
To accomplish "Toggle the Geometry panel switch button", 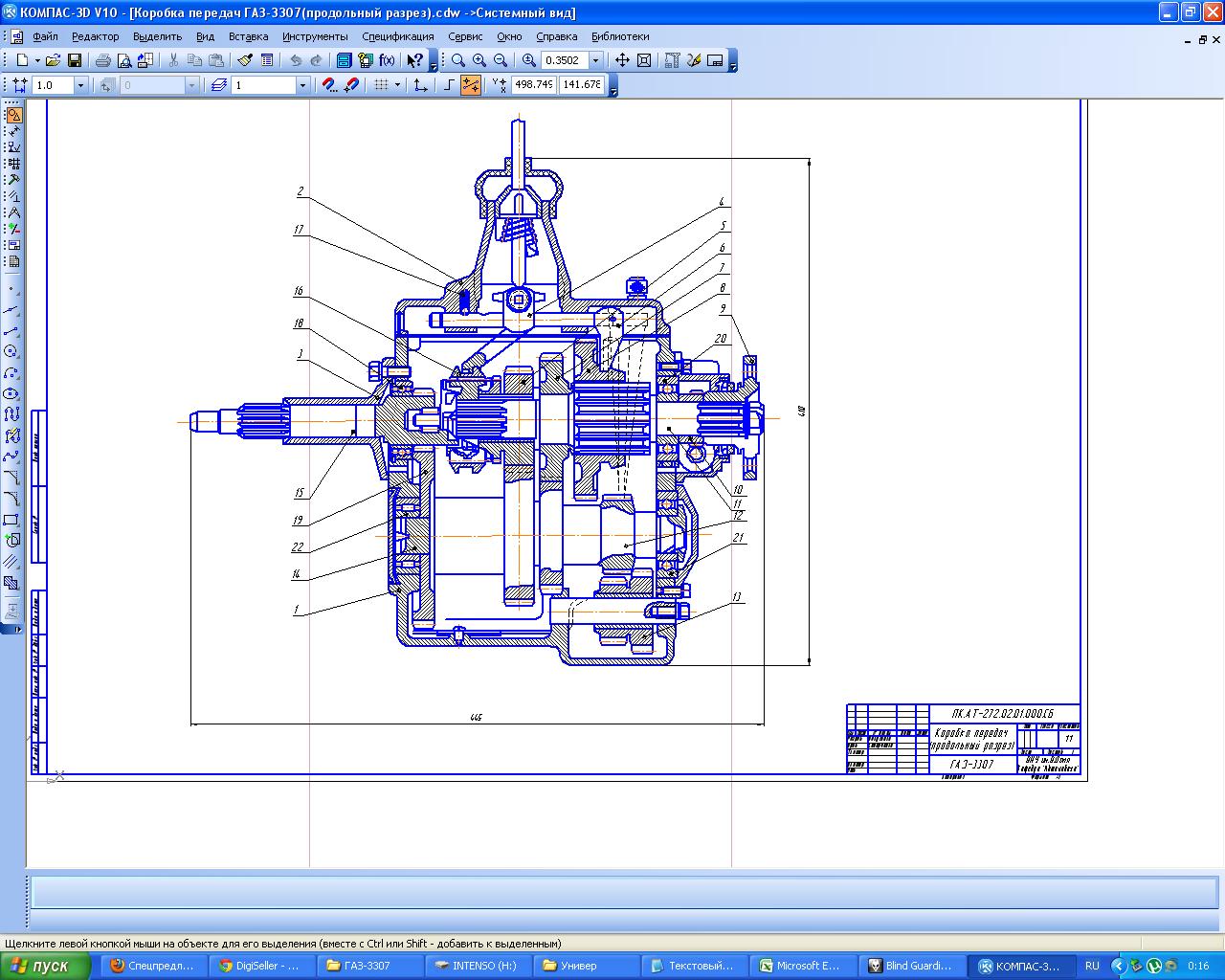I will click(13, 115).
